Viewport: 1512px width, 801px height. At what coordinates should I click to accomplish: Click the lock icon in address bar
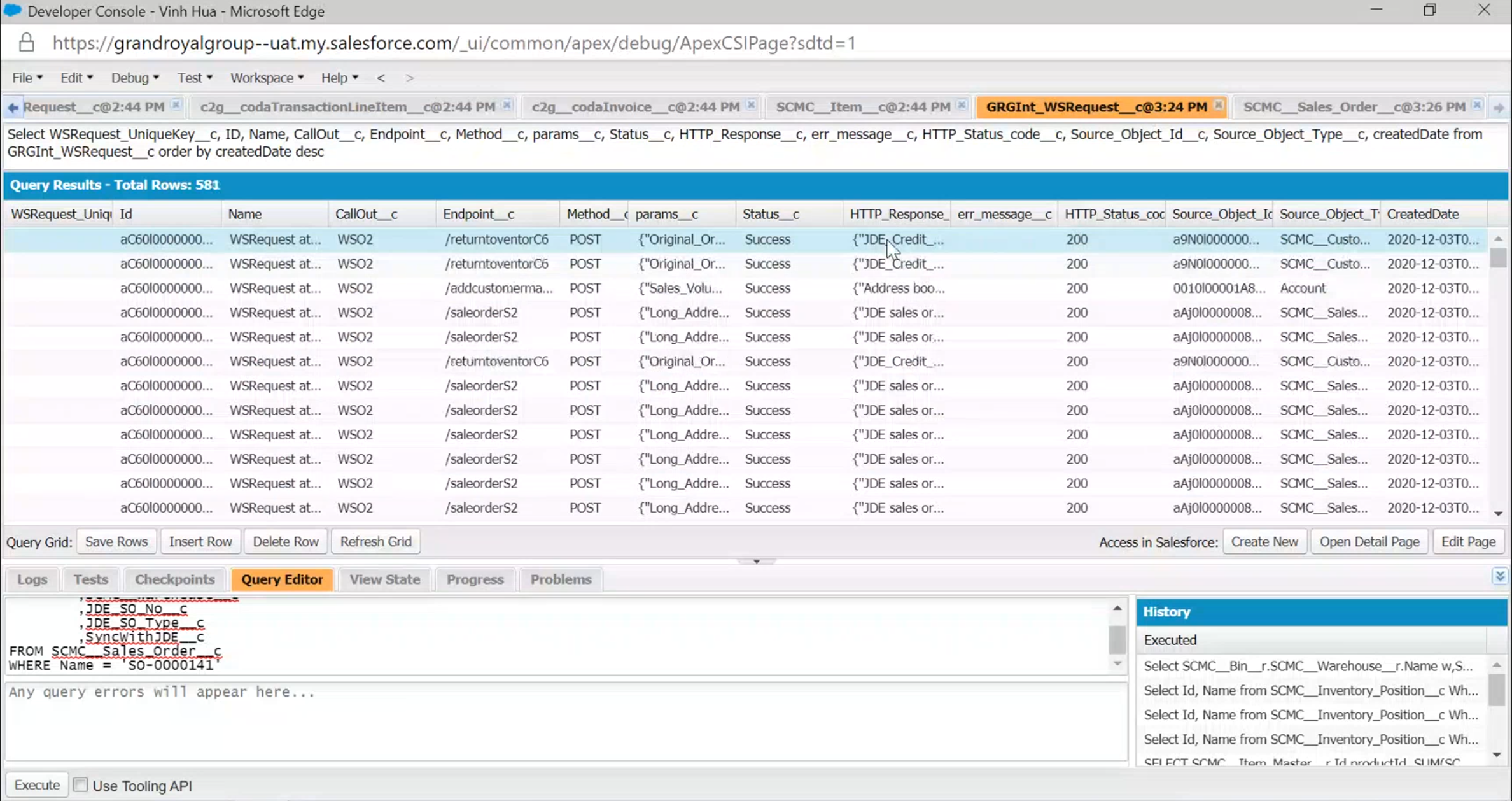pos(26,43)
